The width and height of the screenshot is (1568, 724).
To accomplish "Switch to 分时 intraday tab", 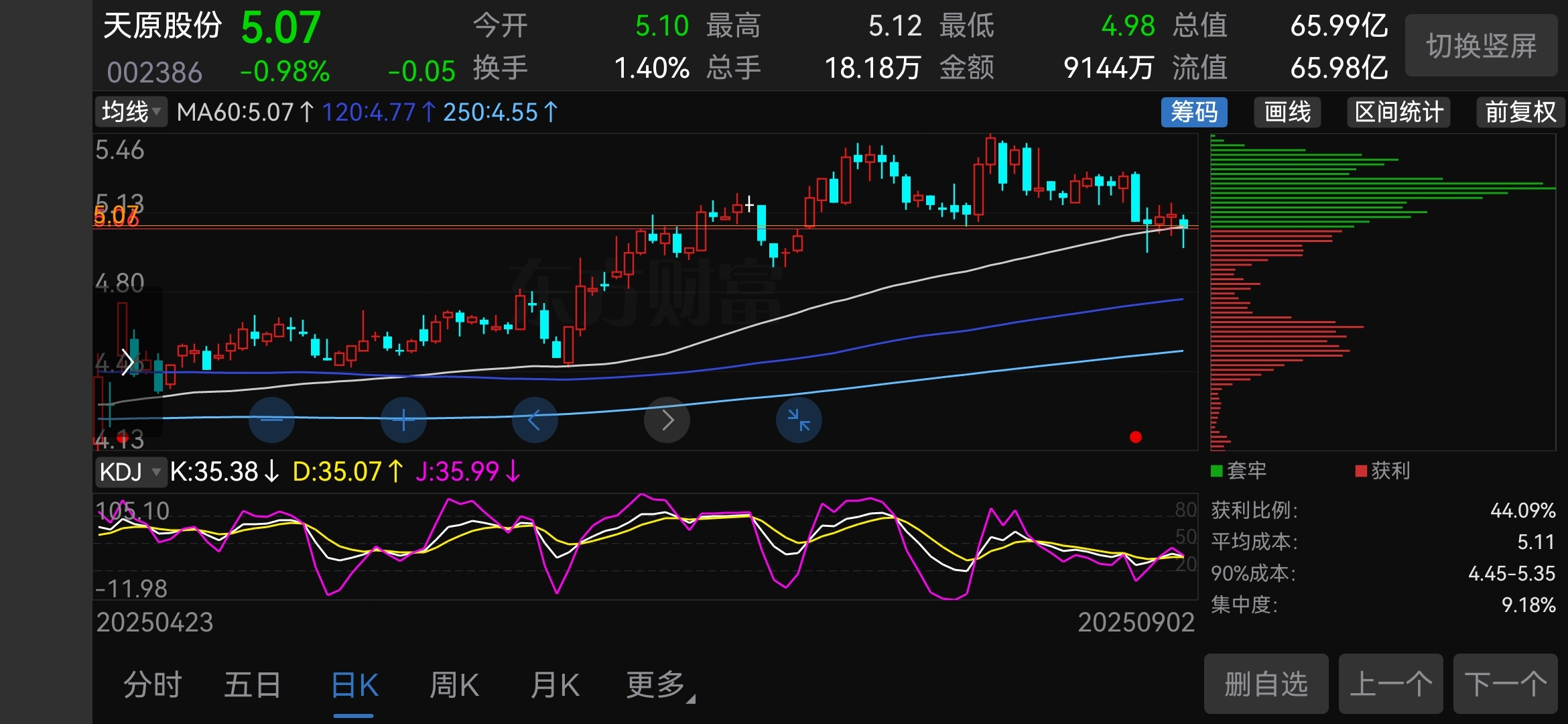I will point(153,685).
